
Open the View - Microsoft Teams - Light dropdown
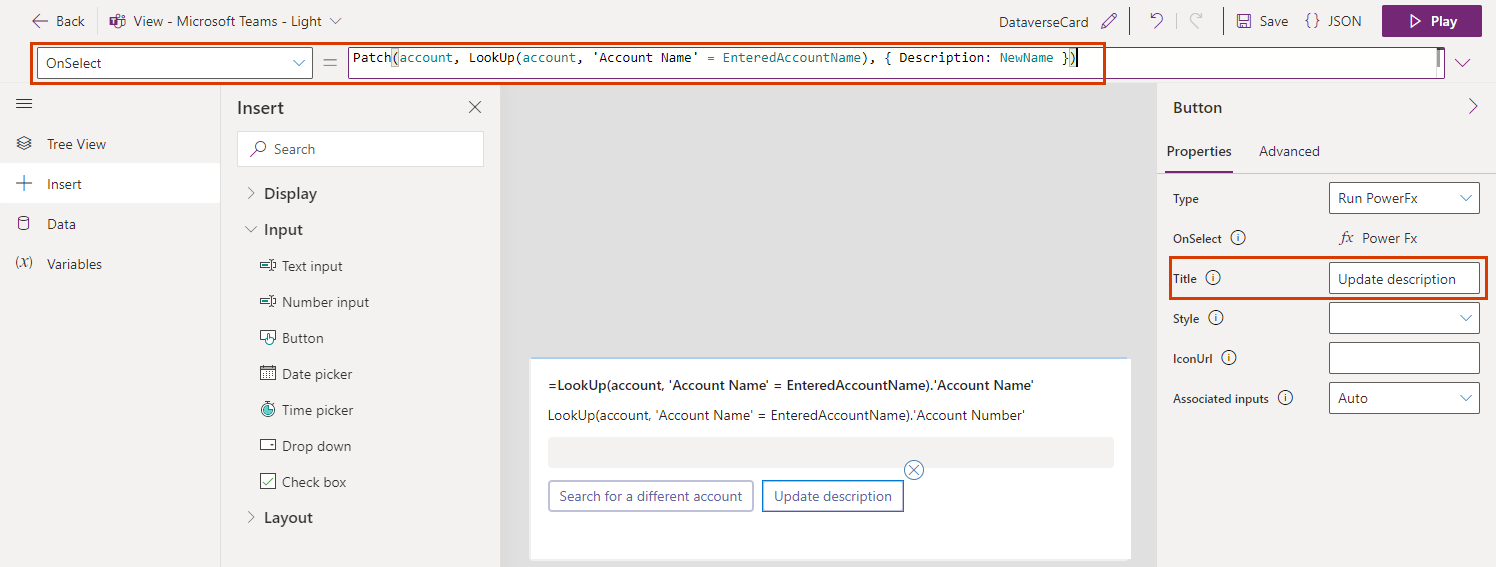226,21
